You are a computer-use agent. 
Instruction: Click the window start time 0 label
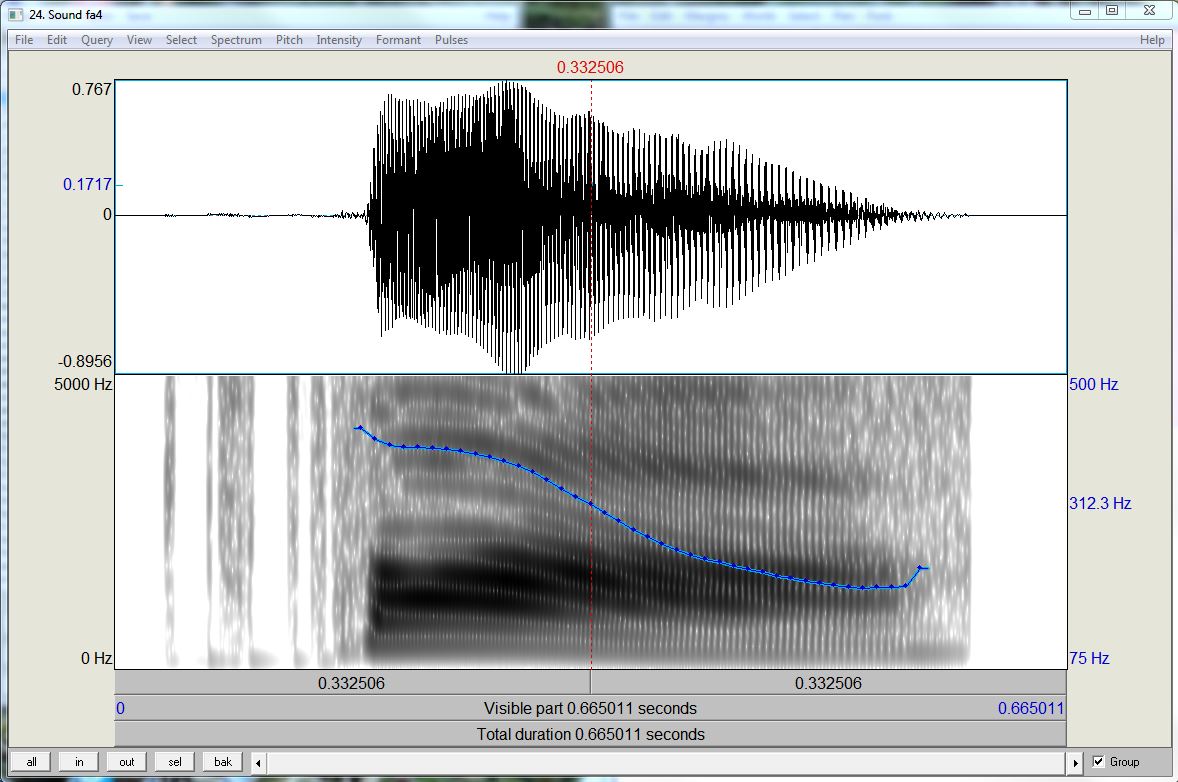coord(120,708)
